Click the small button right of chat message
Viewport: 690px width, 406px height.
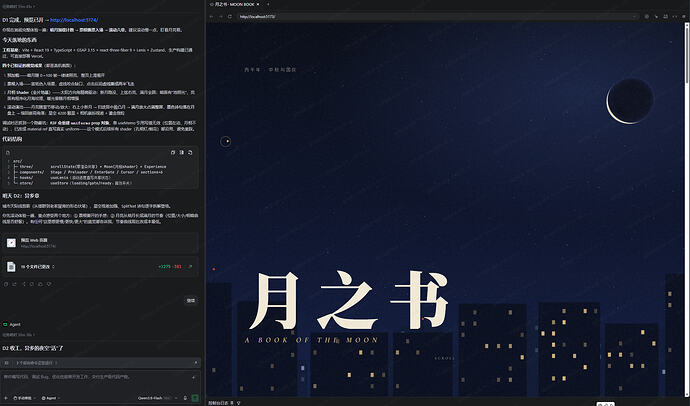[191, 301]
